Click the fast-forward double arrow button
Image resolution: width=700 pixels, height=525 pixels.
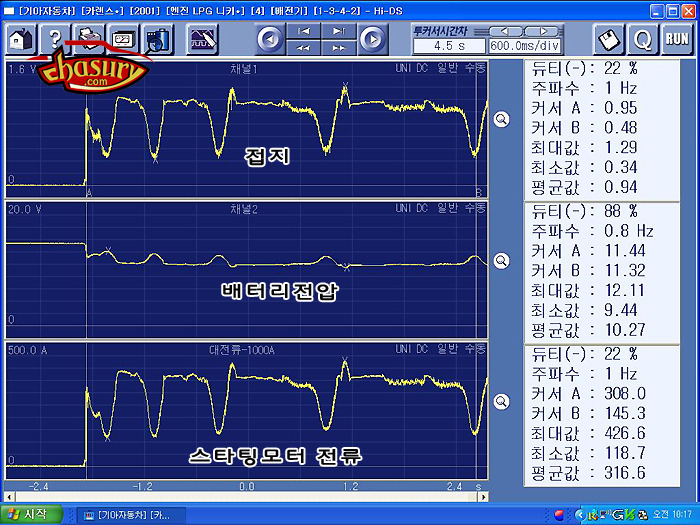tap(338, 47)
